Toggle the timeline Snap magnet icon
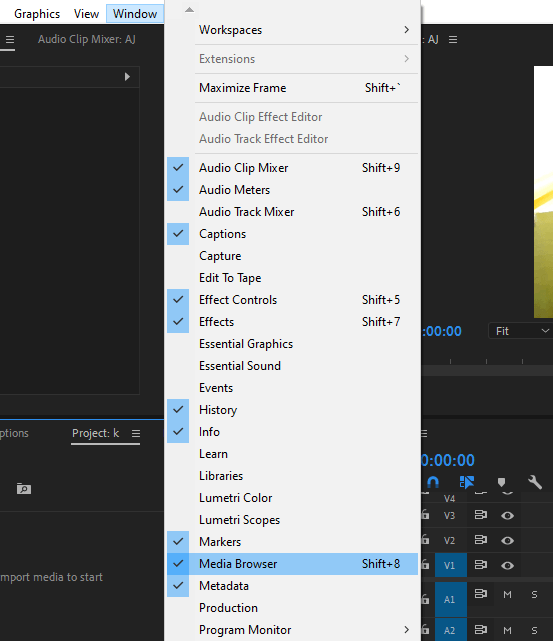The height and width of the screenshot is (641, 553). pyautogui.click(x=433, y=482)
